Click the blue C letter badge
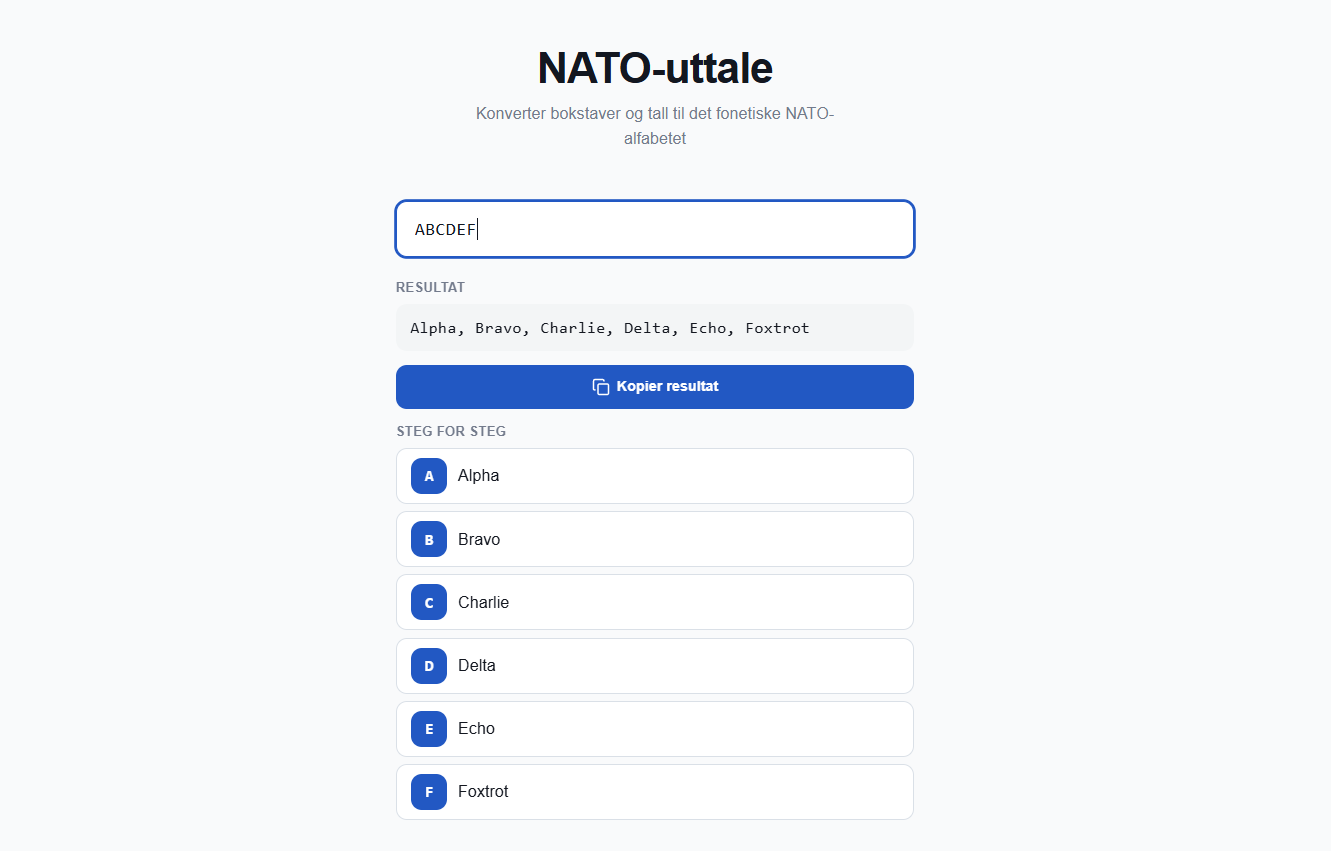1331x851 pixels. coord(429,602)
